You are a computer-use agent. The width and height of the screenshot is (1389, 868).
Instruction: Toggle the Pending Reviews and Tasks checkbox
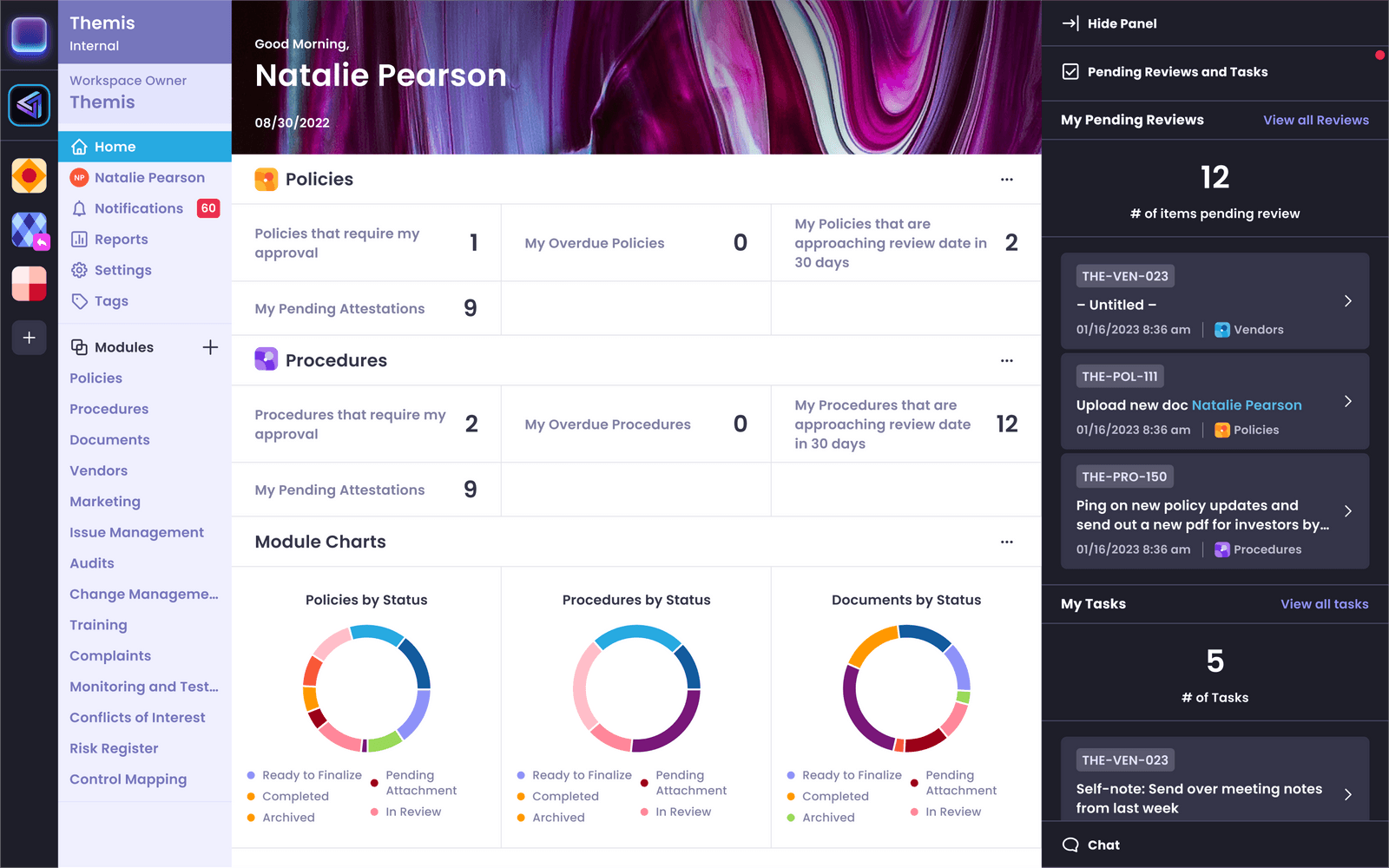pyautogui.click(x=1070, y=71)
